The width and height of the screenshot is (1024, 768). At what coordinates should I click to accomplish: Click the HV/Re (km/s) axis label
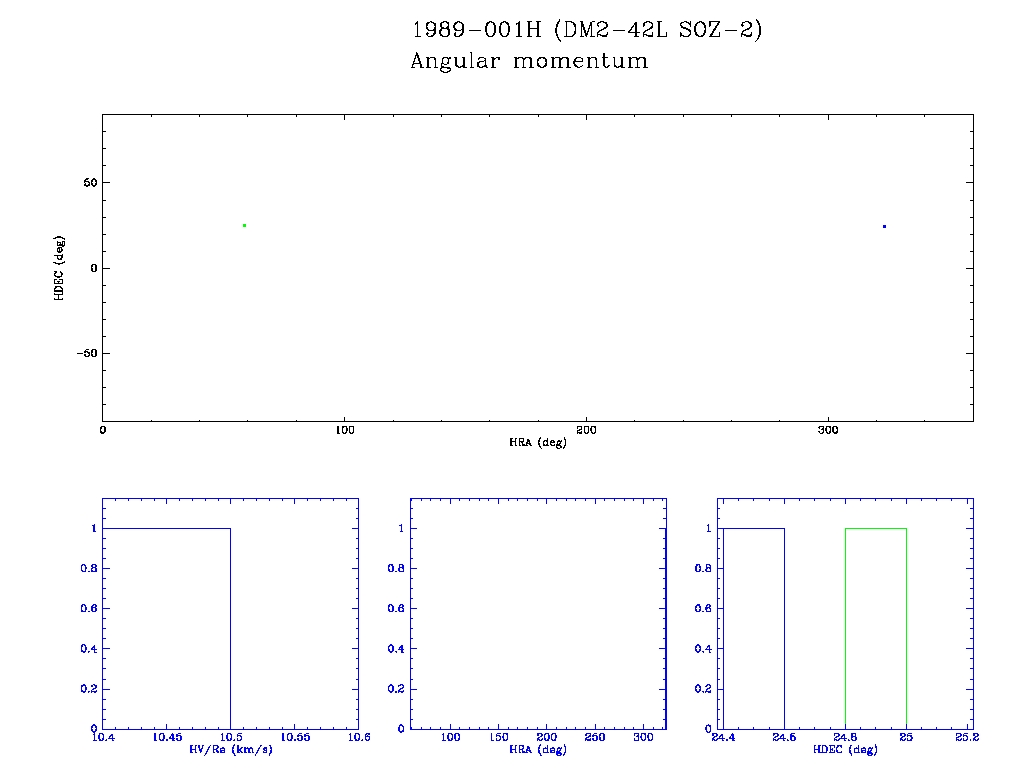pos(230,749)
